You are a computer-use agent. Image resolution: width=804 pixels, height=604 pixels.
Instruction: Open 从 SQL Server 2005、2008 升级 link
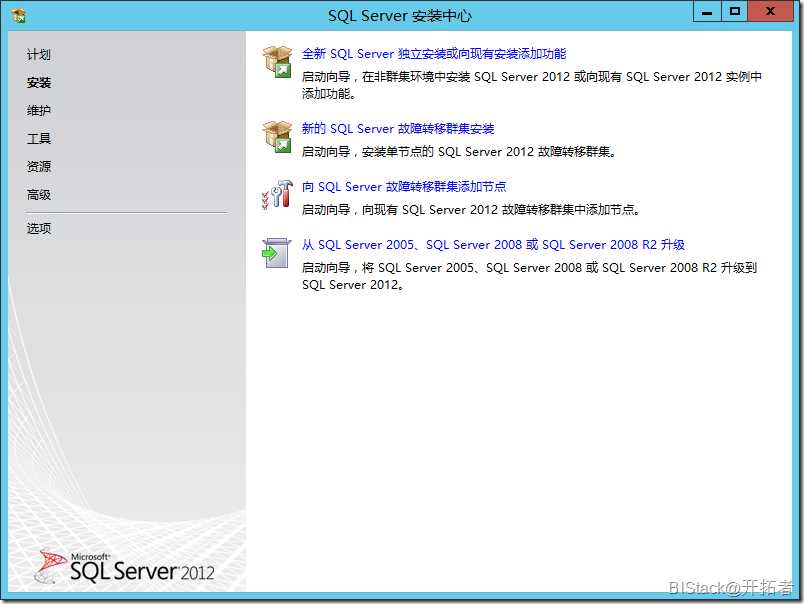point(493,245)
